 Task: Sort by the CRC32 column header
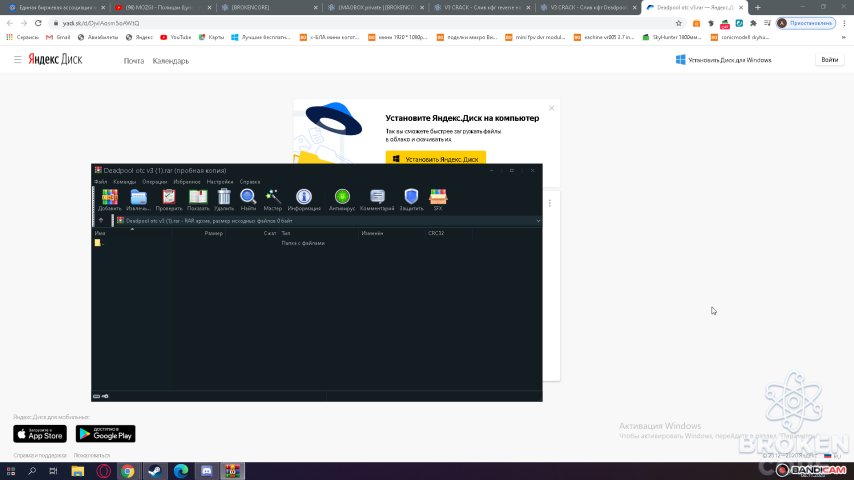[436, 233]
